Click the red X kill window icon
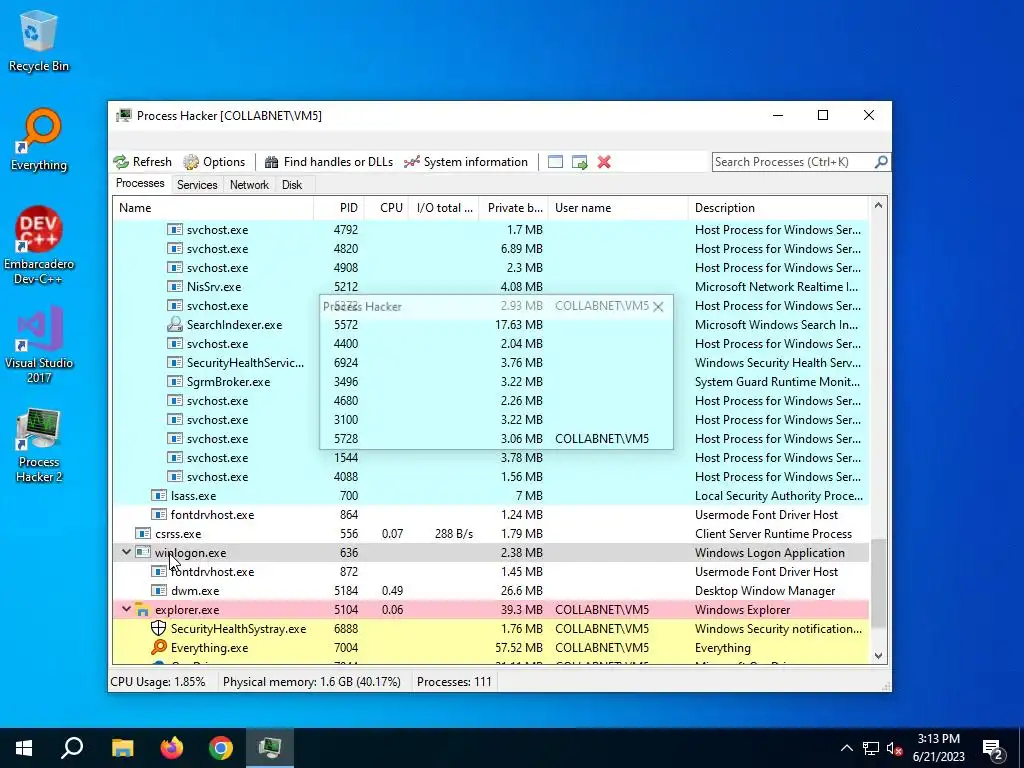 coord(604,162)
